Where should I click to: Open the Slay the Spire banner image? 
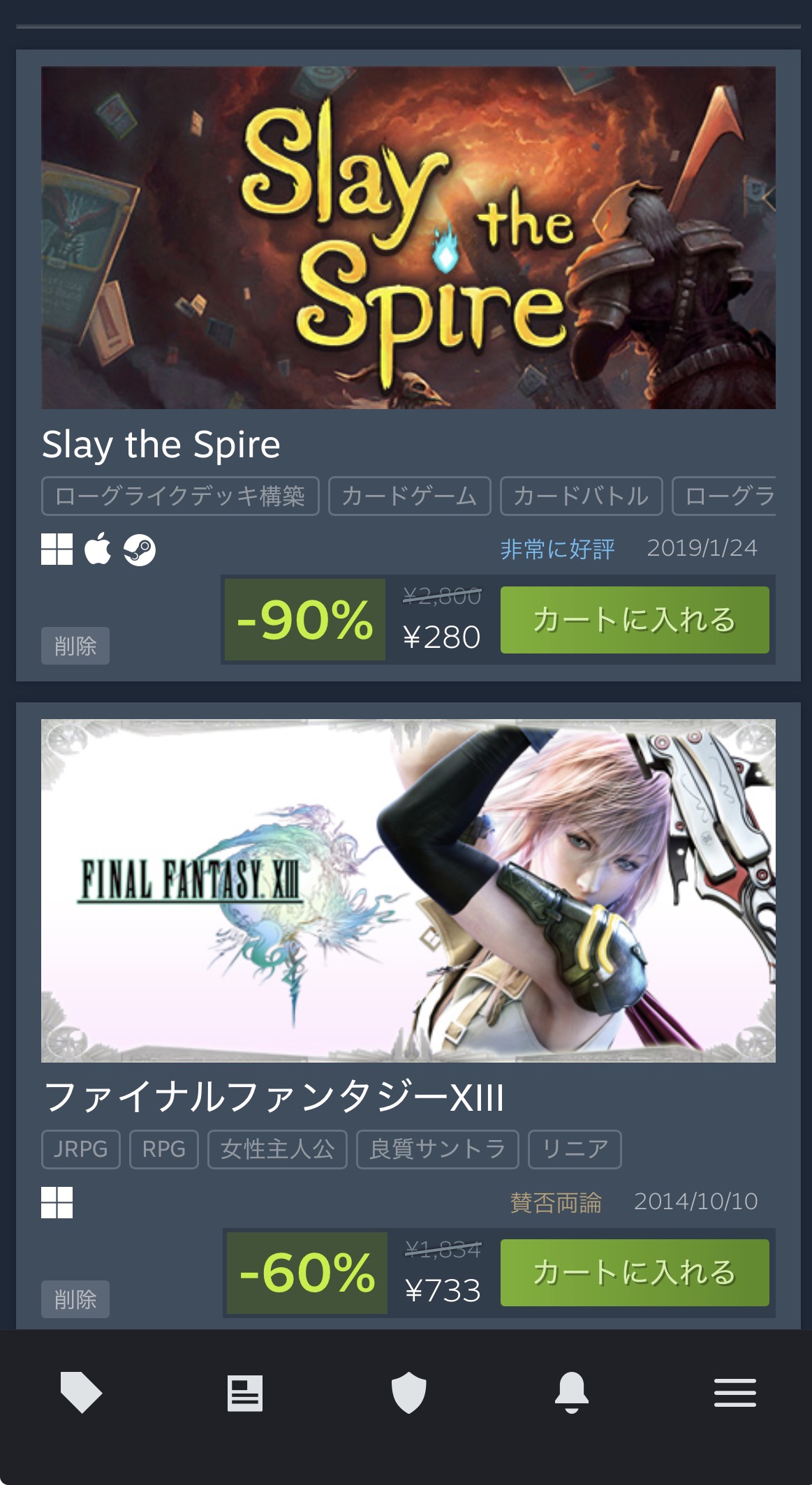pos(408,237)
